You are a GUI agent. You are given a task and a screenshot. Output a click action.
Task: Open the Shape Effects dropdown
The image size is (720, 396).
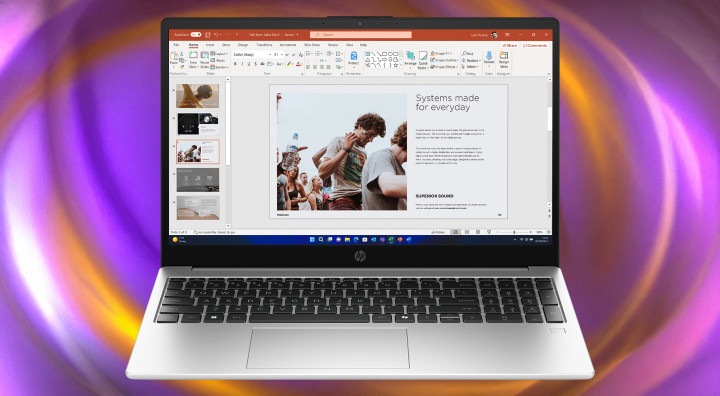444,67
